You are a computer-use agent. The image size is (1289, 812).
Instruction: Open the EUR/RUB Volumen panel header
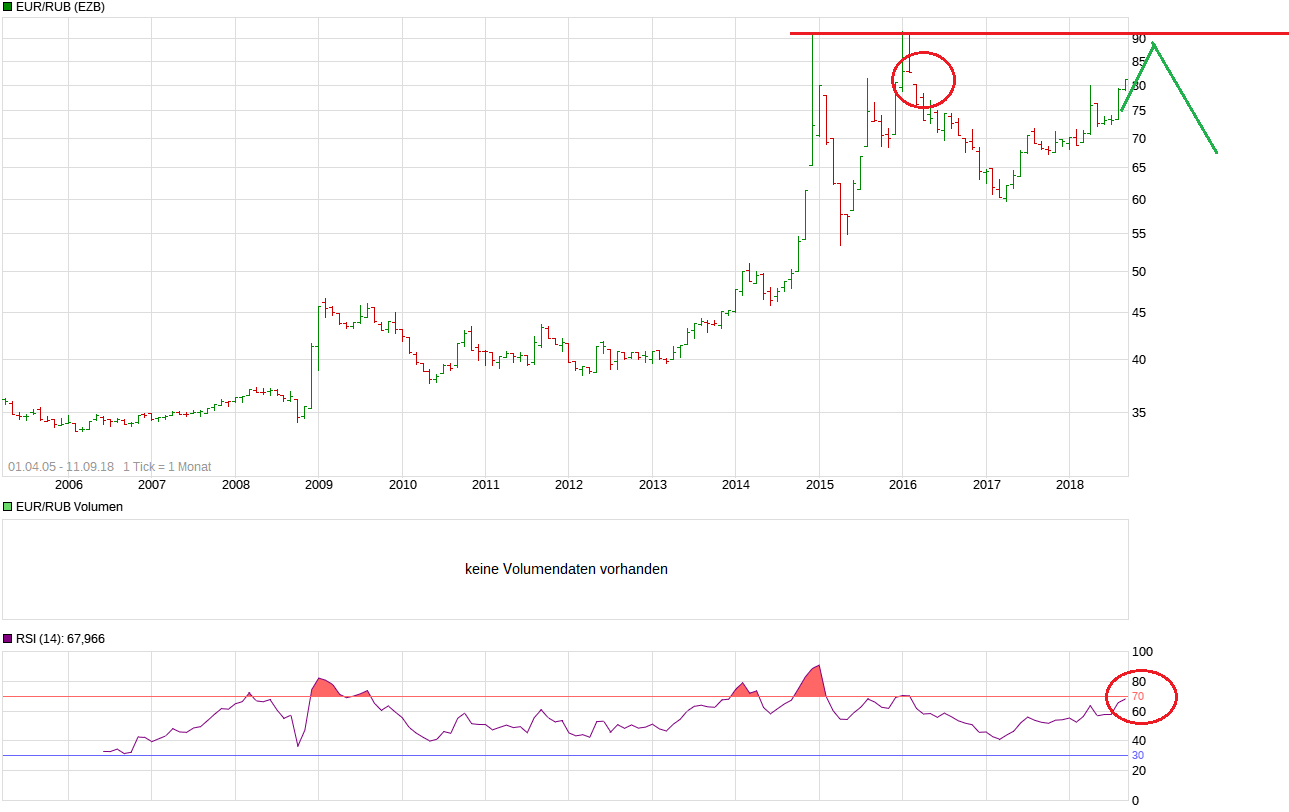(68, 506)
